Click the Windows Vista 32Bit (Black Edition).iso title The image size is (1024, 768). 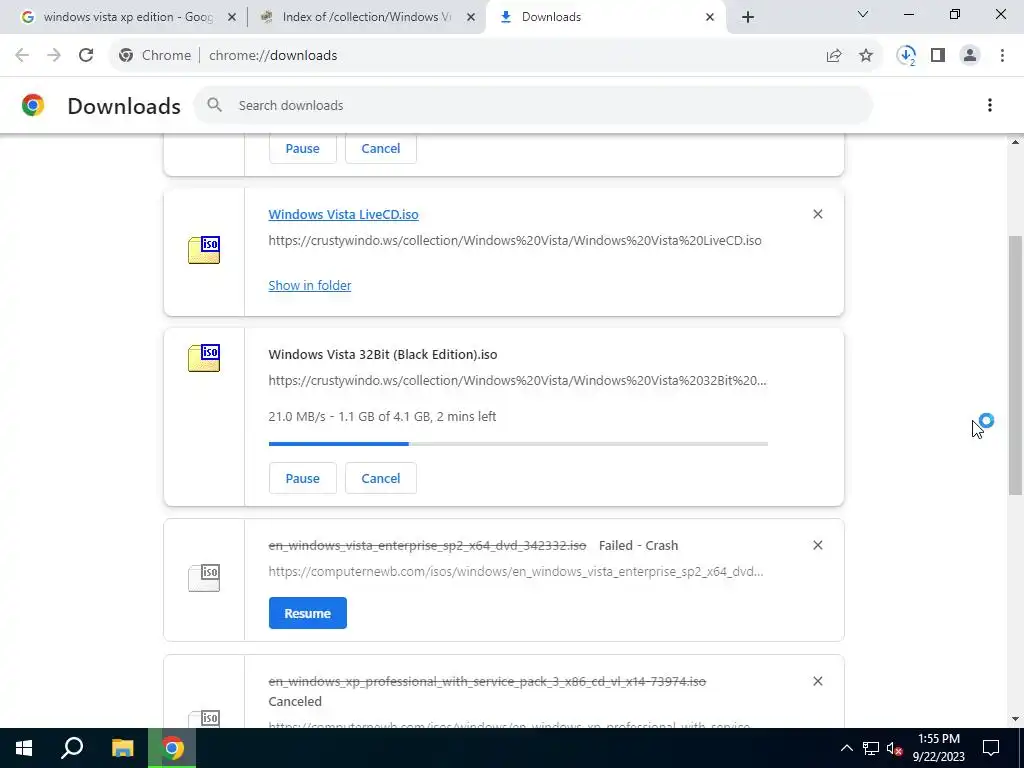click(x=383, y=355)
